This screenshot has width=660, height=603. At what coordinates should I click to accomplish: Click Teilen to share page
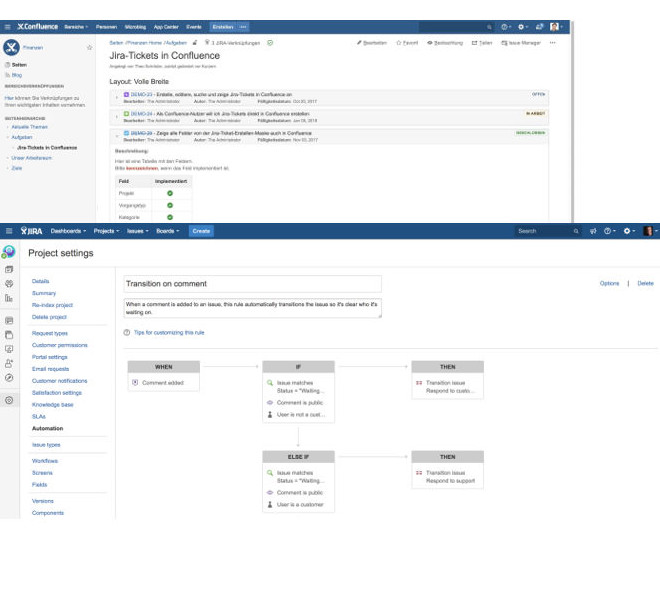482,43
